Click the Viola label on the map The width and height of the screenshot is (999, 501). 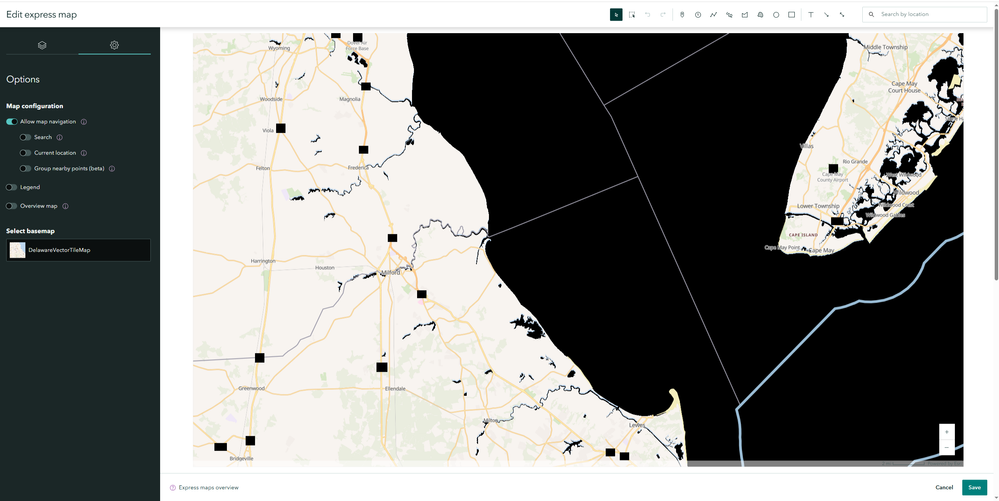268,130
